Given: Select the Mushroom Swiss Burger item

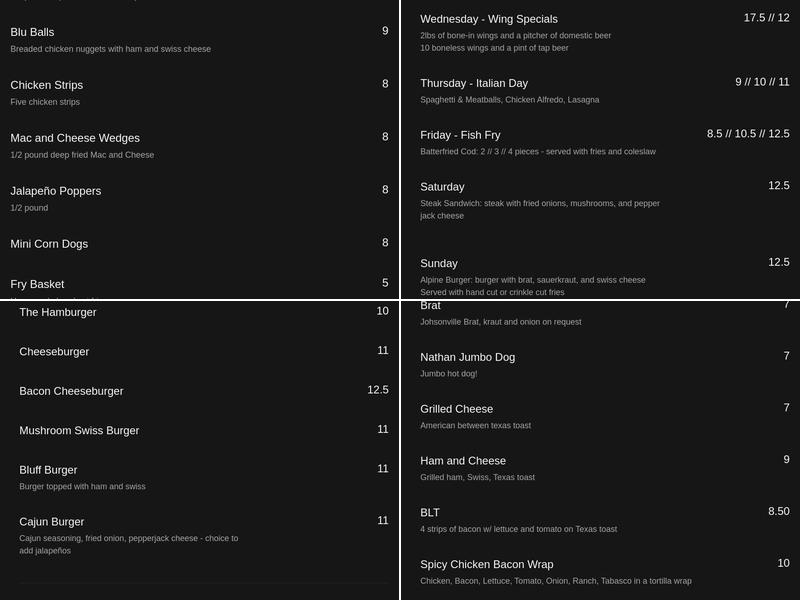Looking at the screenshot, I should 79,431.
